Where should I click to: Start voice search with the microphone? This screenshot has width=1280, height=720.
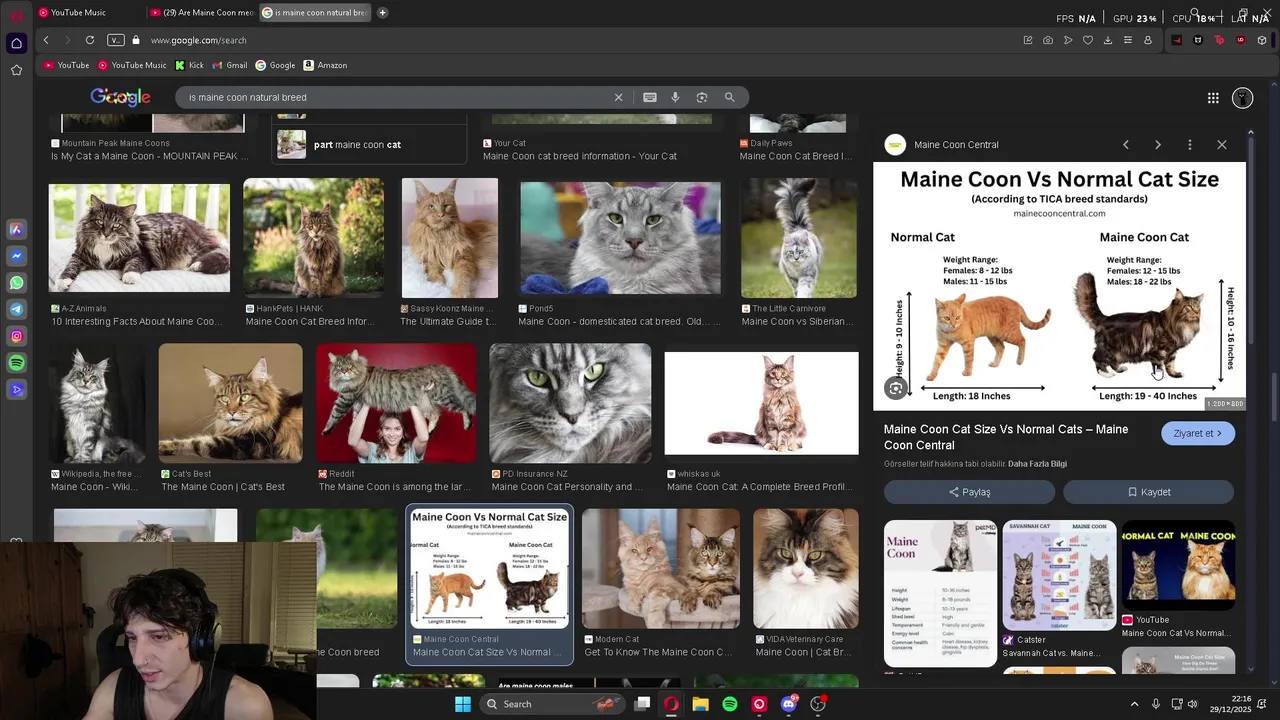675,97
